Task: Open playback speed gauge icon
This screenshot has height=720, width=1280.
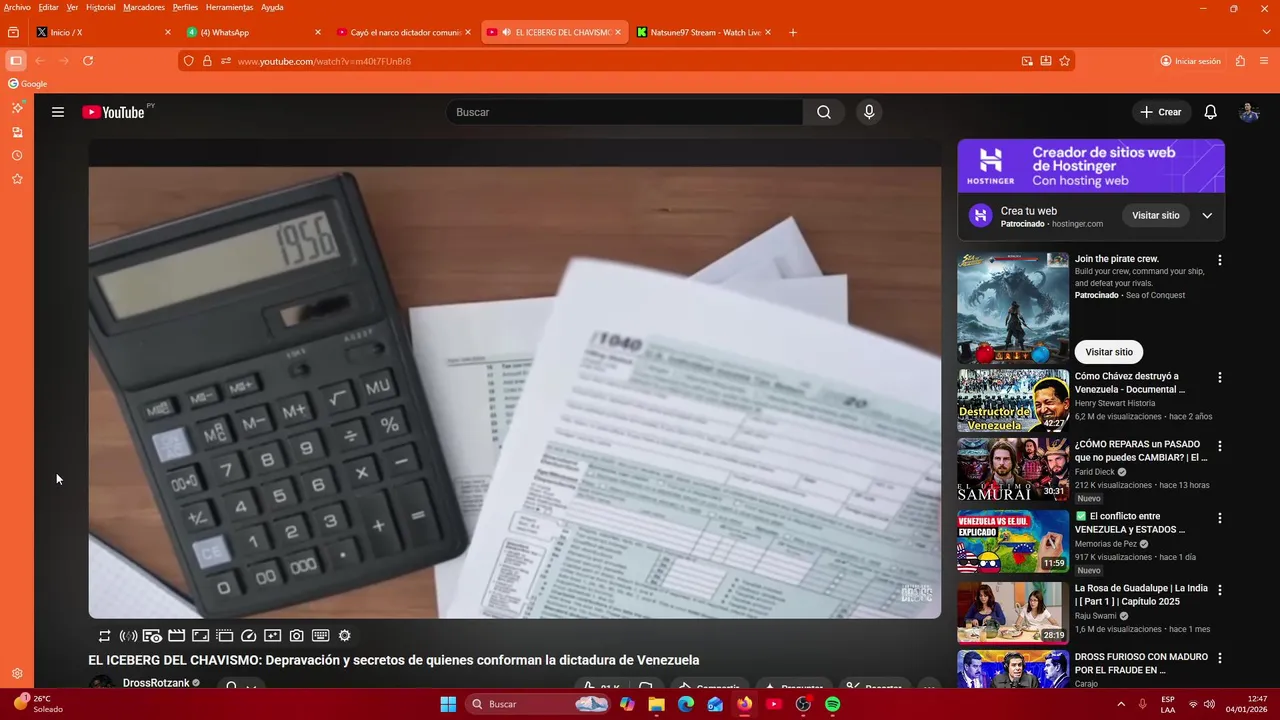Action: point(249,635)
